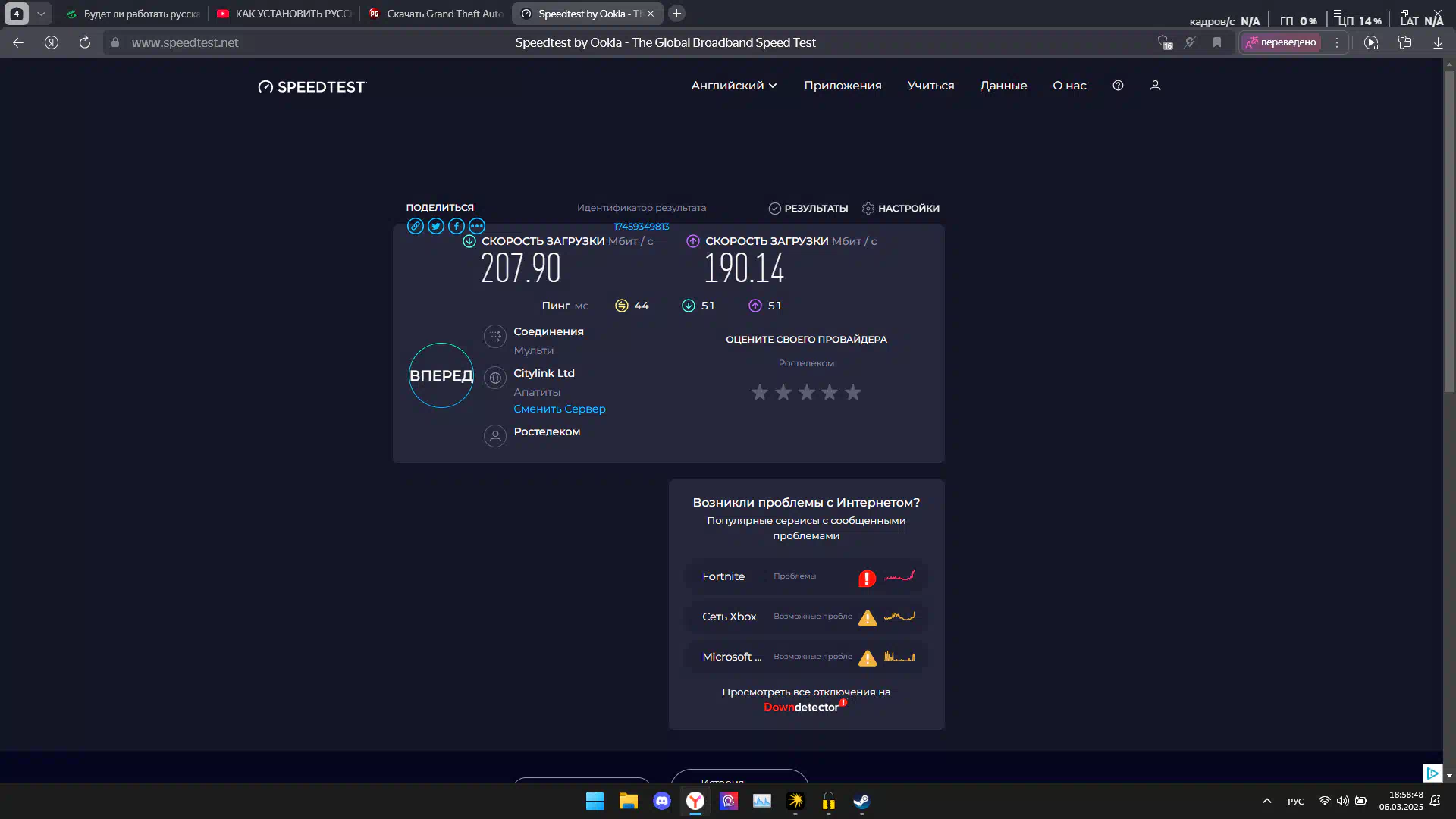The height and width of the screenshot is (819, 1456).
Task: Share result on Facebook
Action: click(457, 226)
